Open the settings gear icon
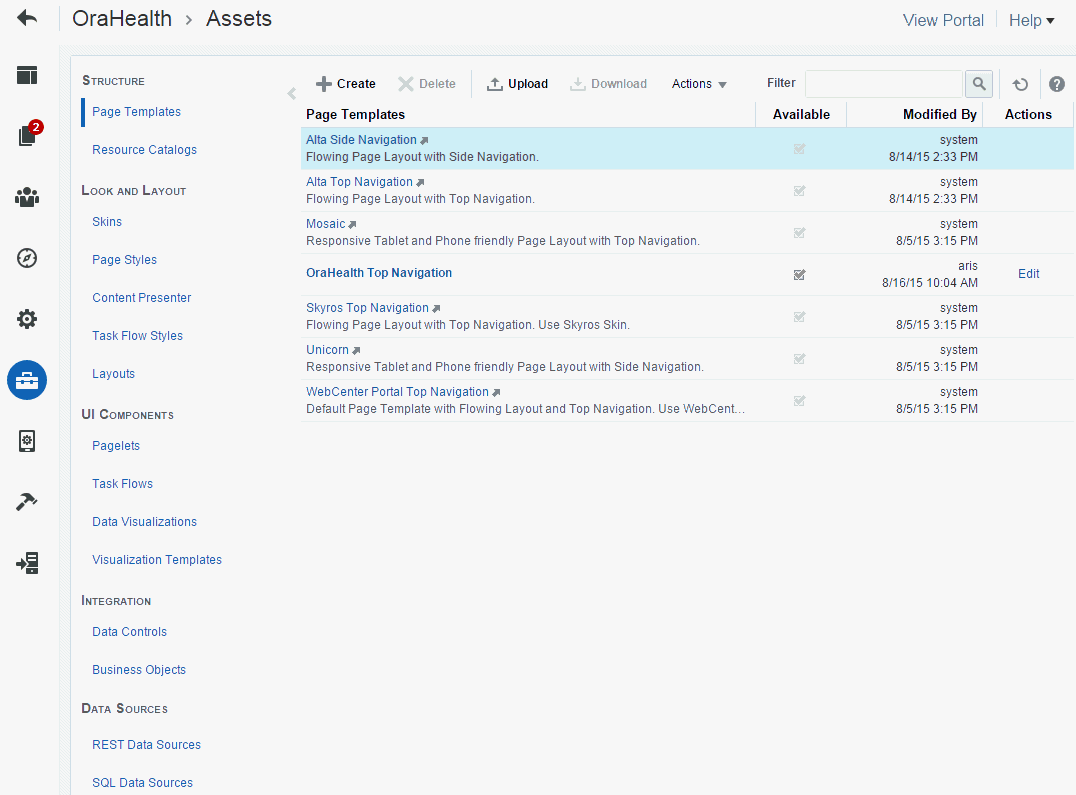This screenshot has width=1076, height=795. pyautogui.click(x=27, y=319)
